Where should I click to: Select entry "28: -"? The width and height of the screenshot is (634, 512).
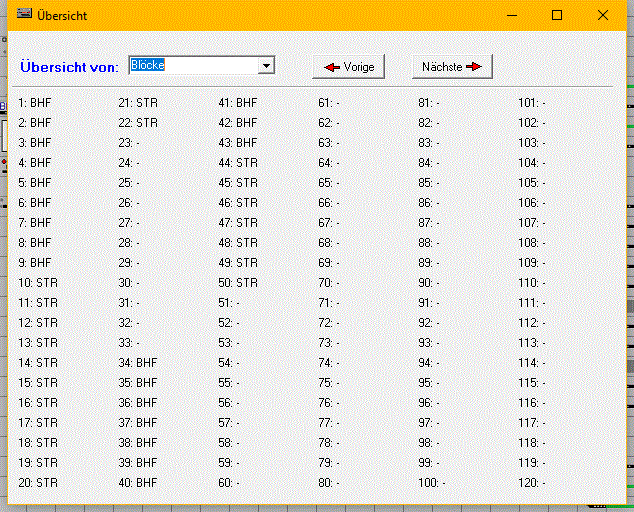(x=129, y=243)
